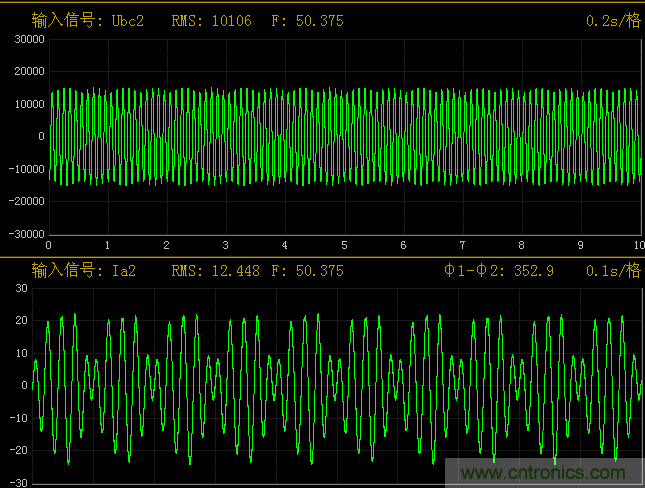Click the 20 y-axis label on lower chart
Viewport: 645px width, 488px height.
[21, 320]
